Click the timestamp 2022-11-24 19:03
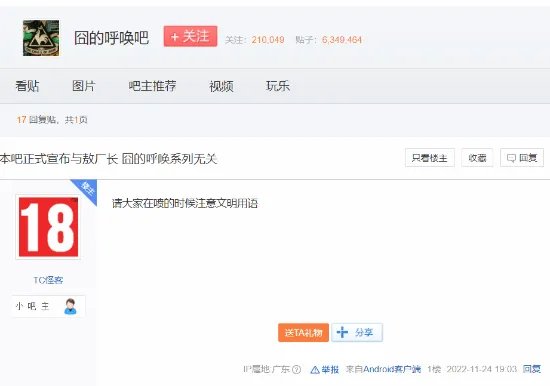550x386 pixels. tap(482, 369)
